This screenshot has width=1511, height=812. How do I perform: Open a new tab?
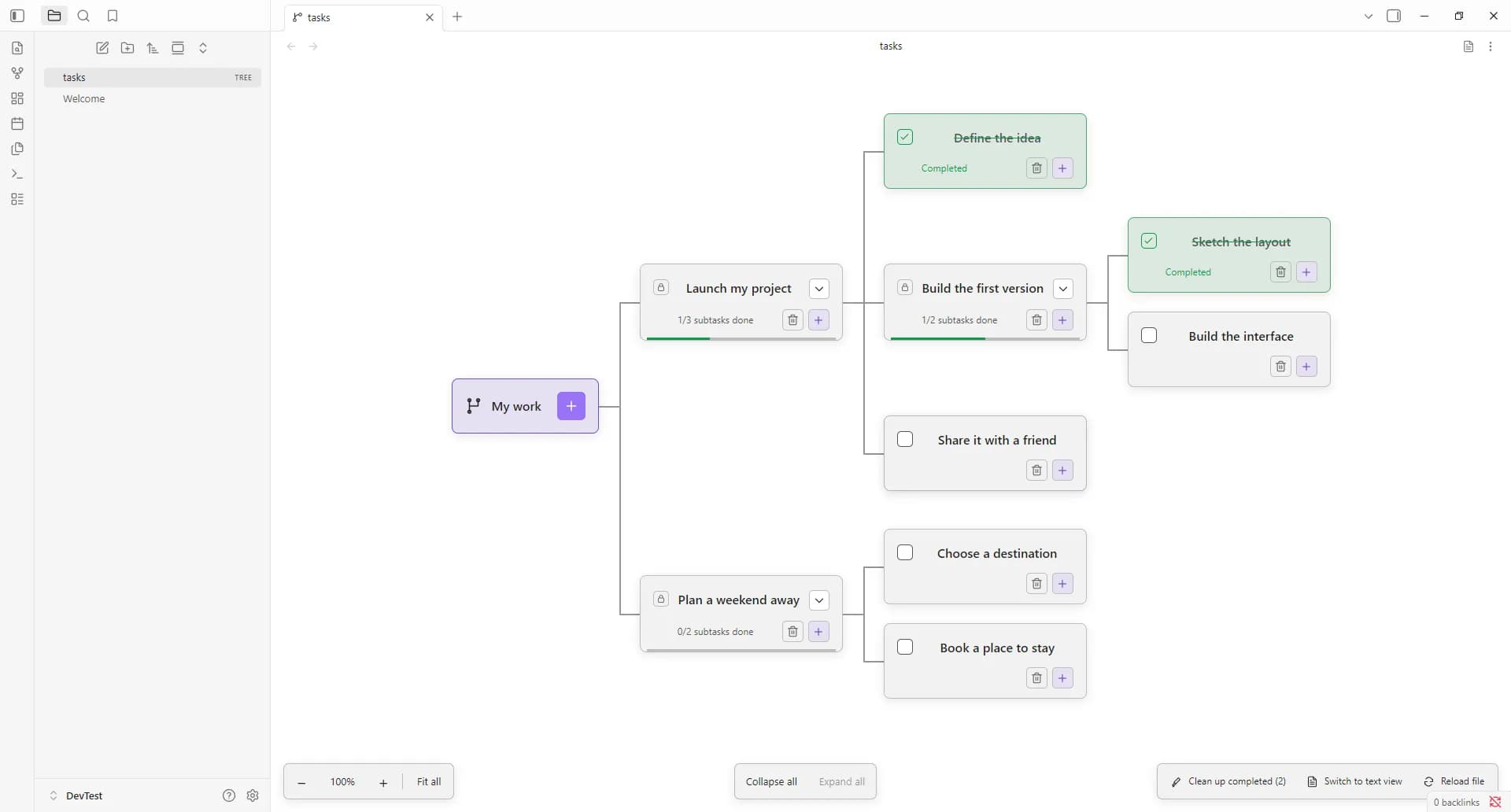coord(457,17)
